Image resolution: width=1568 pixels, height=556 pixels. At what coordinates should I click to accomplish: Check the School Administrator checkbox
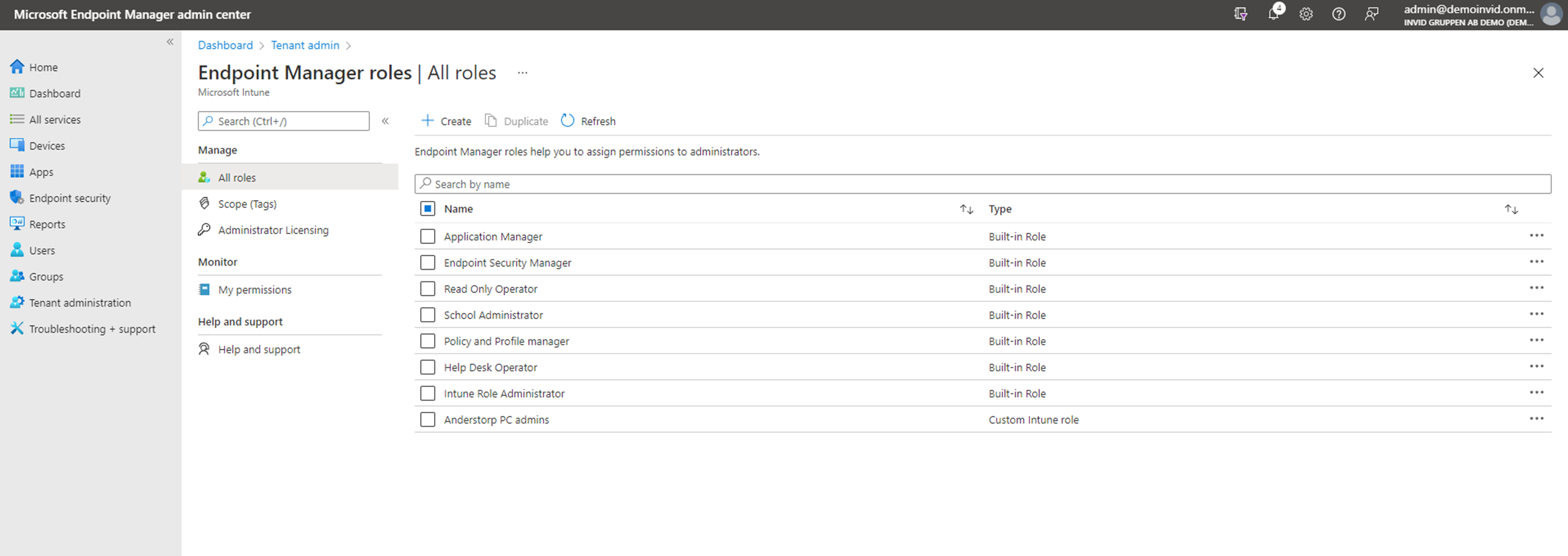pos(428,314)
